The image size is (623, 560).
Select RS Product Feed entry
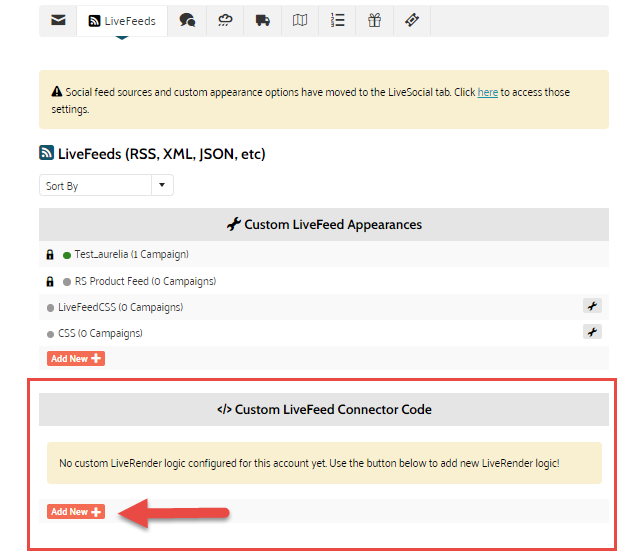point(145,281)
